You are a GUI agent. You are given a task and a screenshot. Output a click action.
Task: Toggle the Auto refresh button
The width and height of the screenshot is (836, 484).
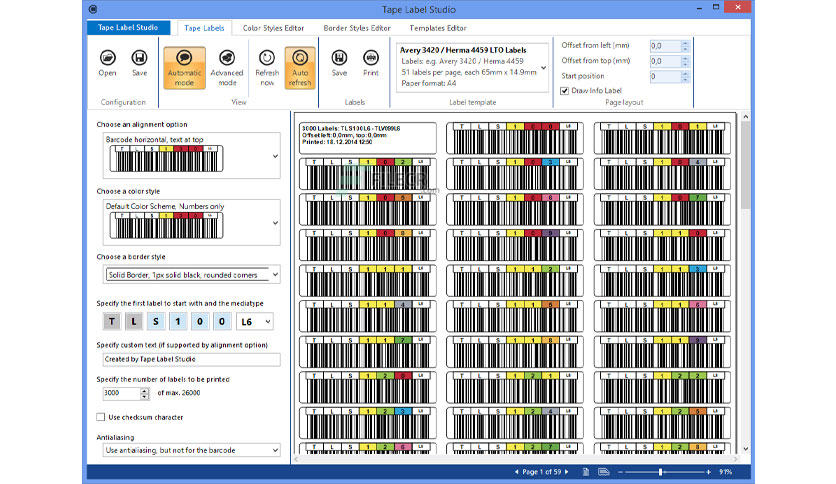[x=300, y=68]
